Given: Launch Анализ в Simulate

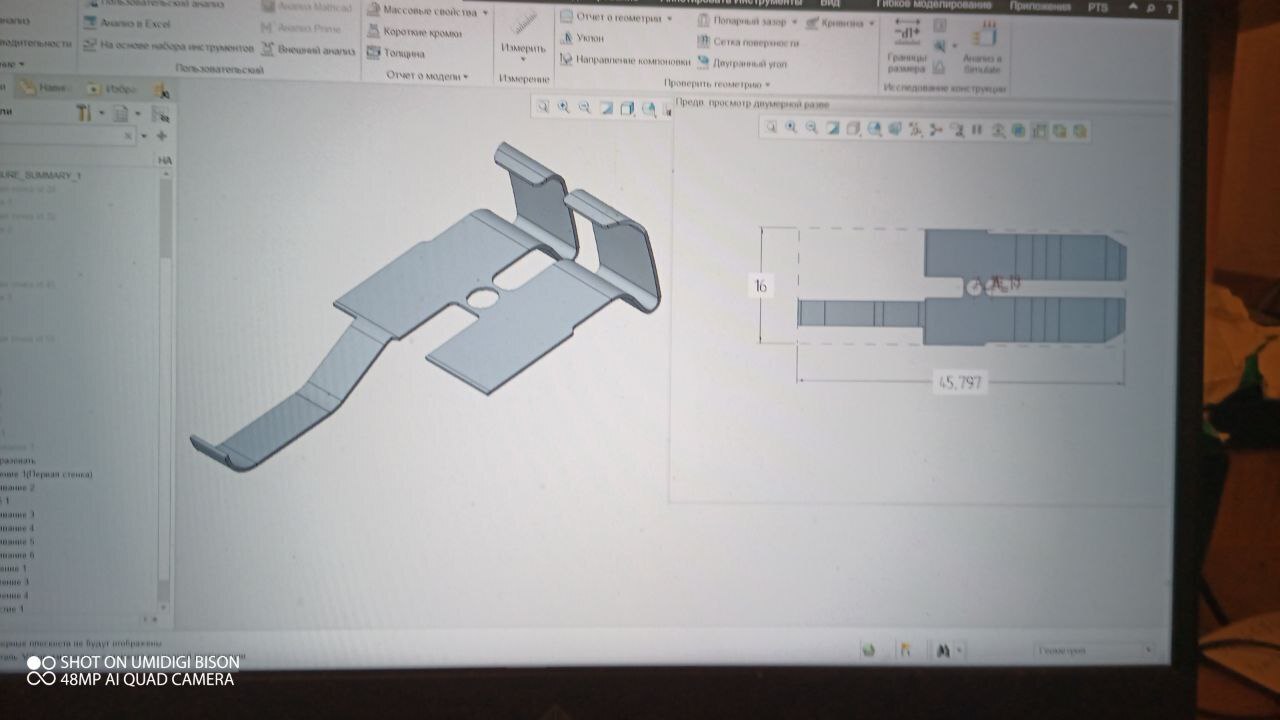Looking at the screenshot, I should (x=982, y=47).
